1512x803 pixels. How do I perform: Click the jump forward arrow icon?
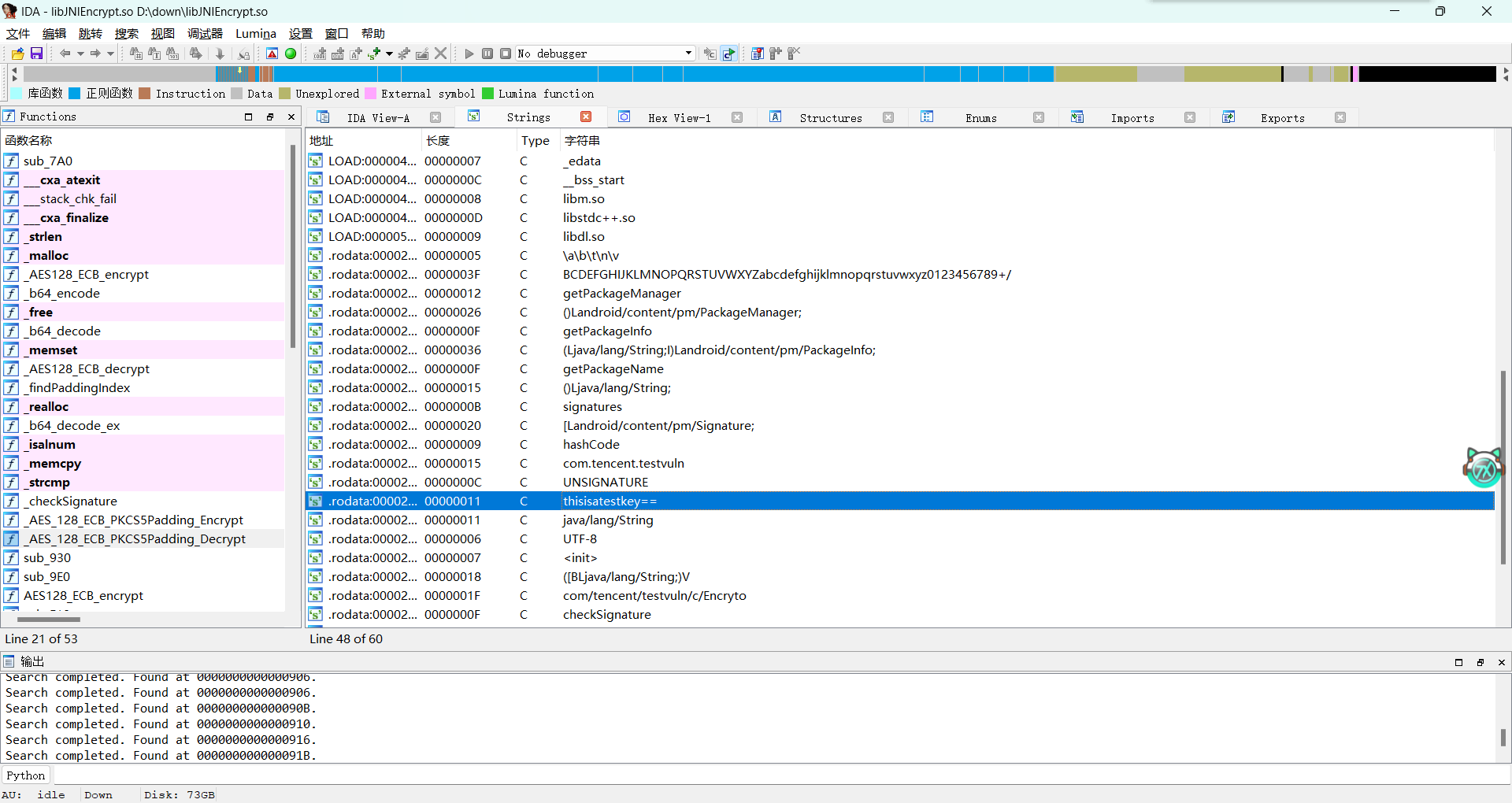(x=95, y=54)
